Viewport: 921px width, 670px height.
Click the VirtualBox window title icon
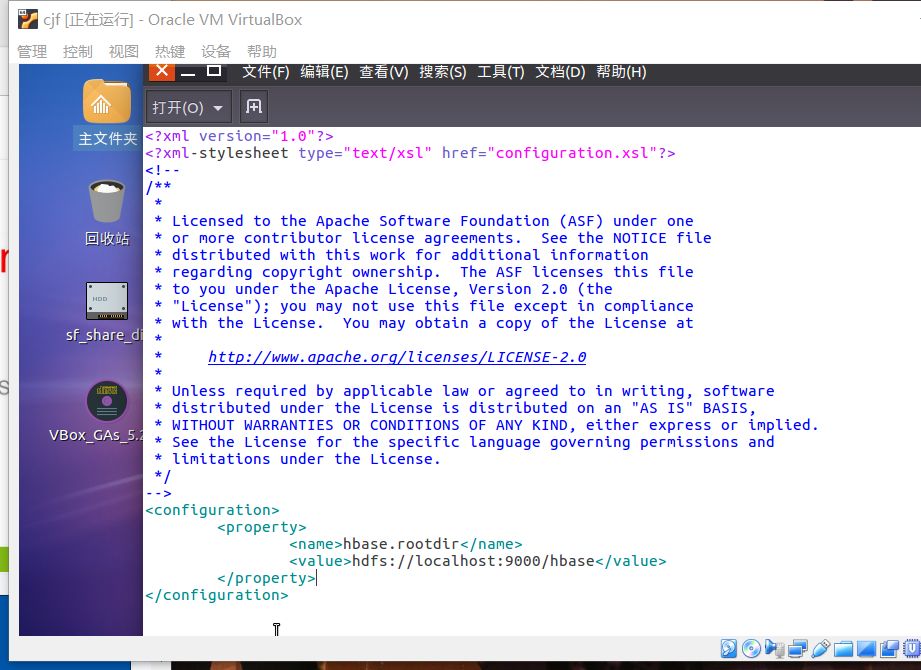(28, 19)
